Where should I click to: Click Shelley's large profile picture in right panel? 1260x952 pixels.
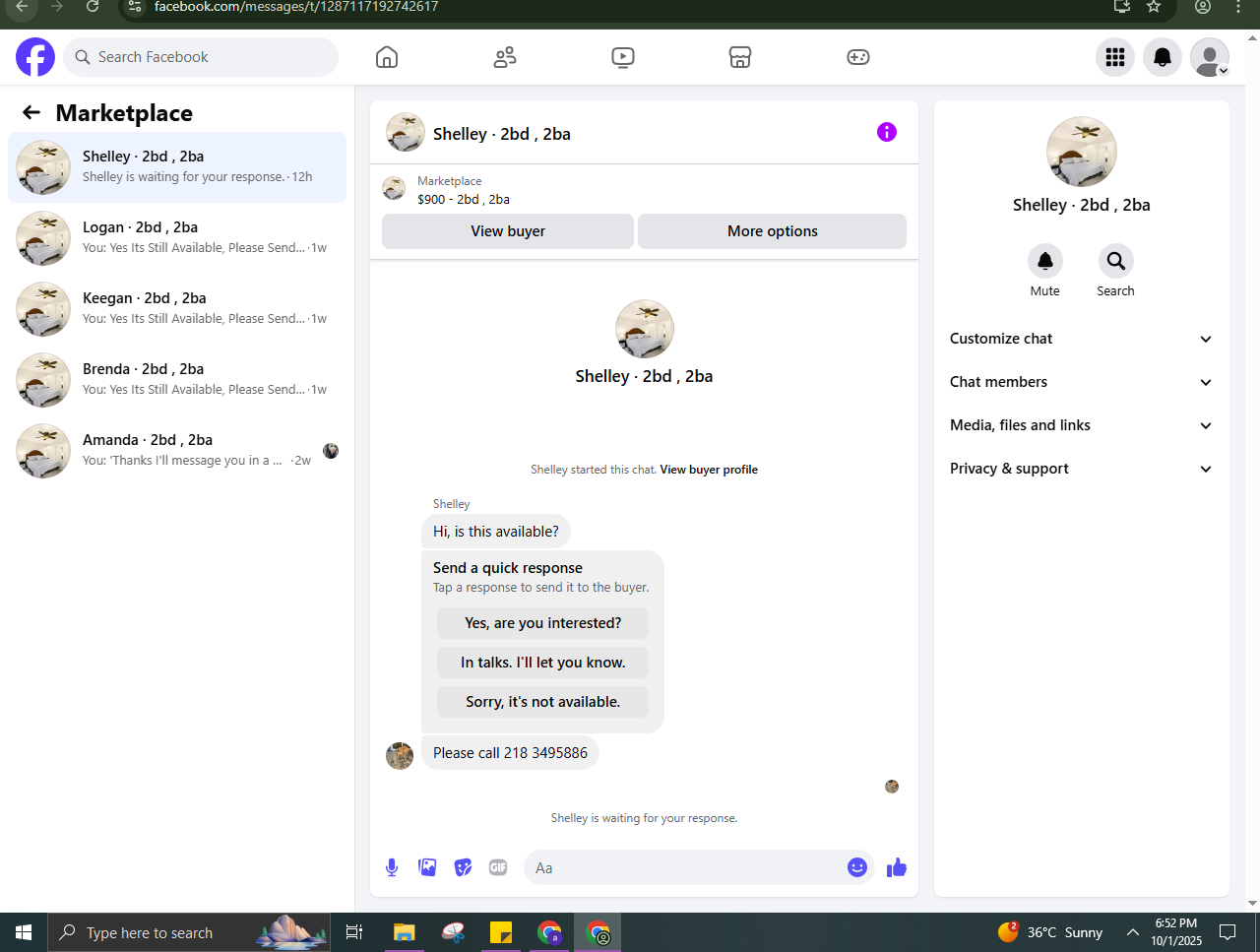1082,152
